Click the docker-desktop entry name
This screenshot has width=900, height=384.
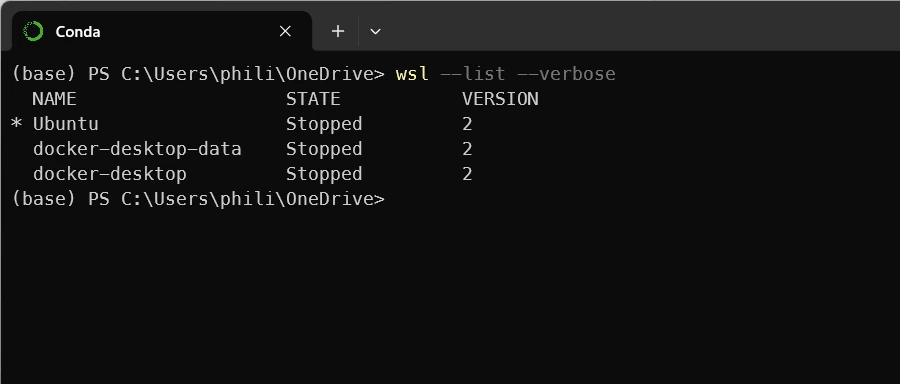[110, 173]
